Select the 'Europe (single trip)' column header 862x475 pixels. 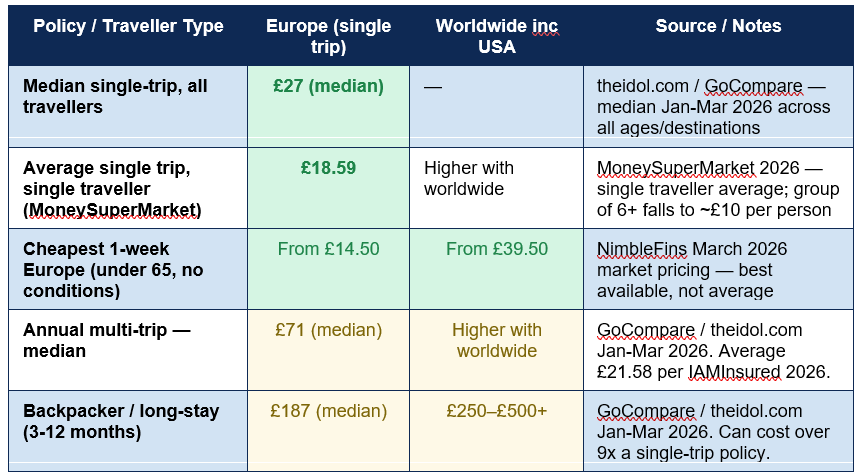pyautogui.click(x=328, y=36)
